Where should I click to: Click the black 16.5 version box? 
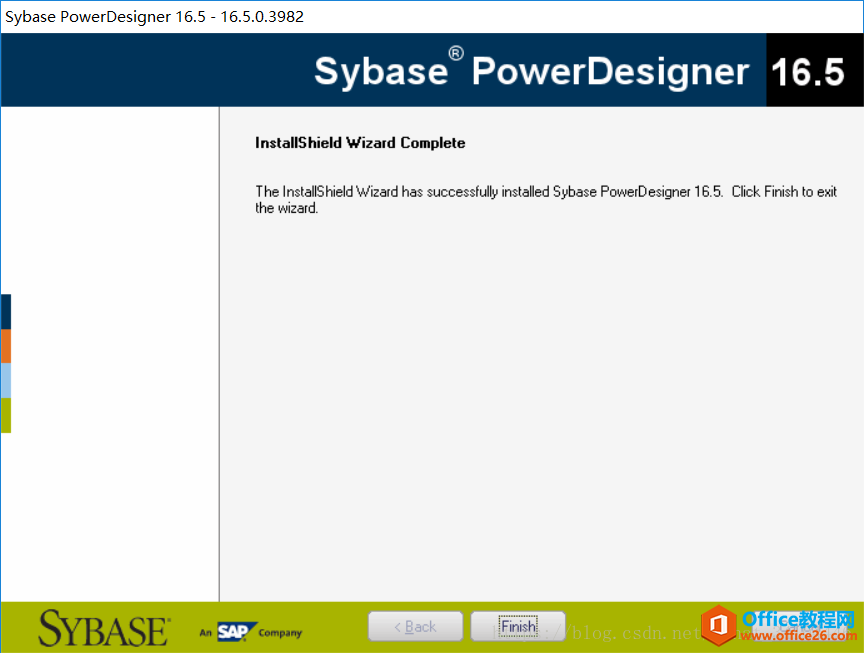click(x=808, y=71)
